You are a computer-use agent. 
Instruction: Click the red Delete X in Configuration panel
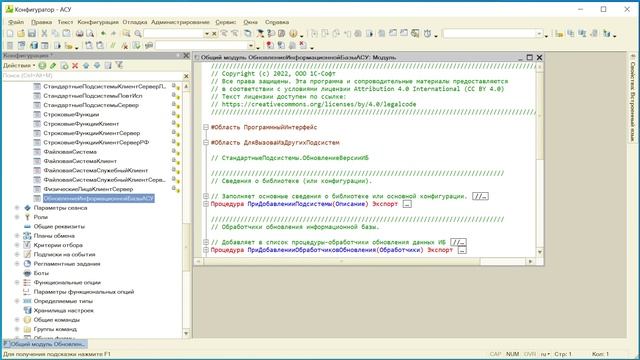pyautogui.click(x=75, y=65)
